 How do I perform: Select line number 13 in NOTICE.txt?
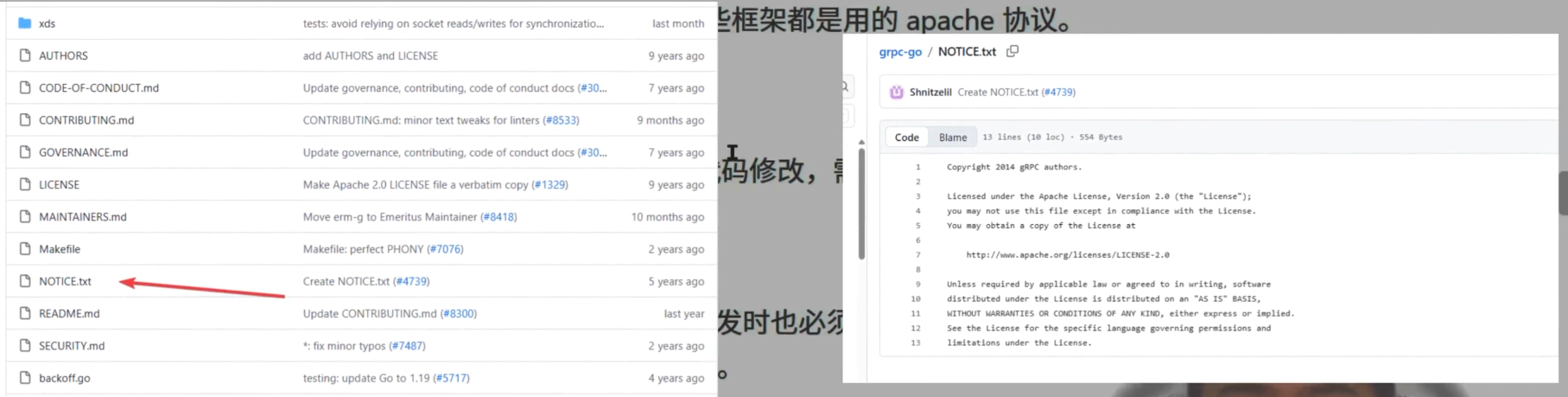click(916, 343)
